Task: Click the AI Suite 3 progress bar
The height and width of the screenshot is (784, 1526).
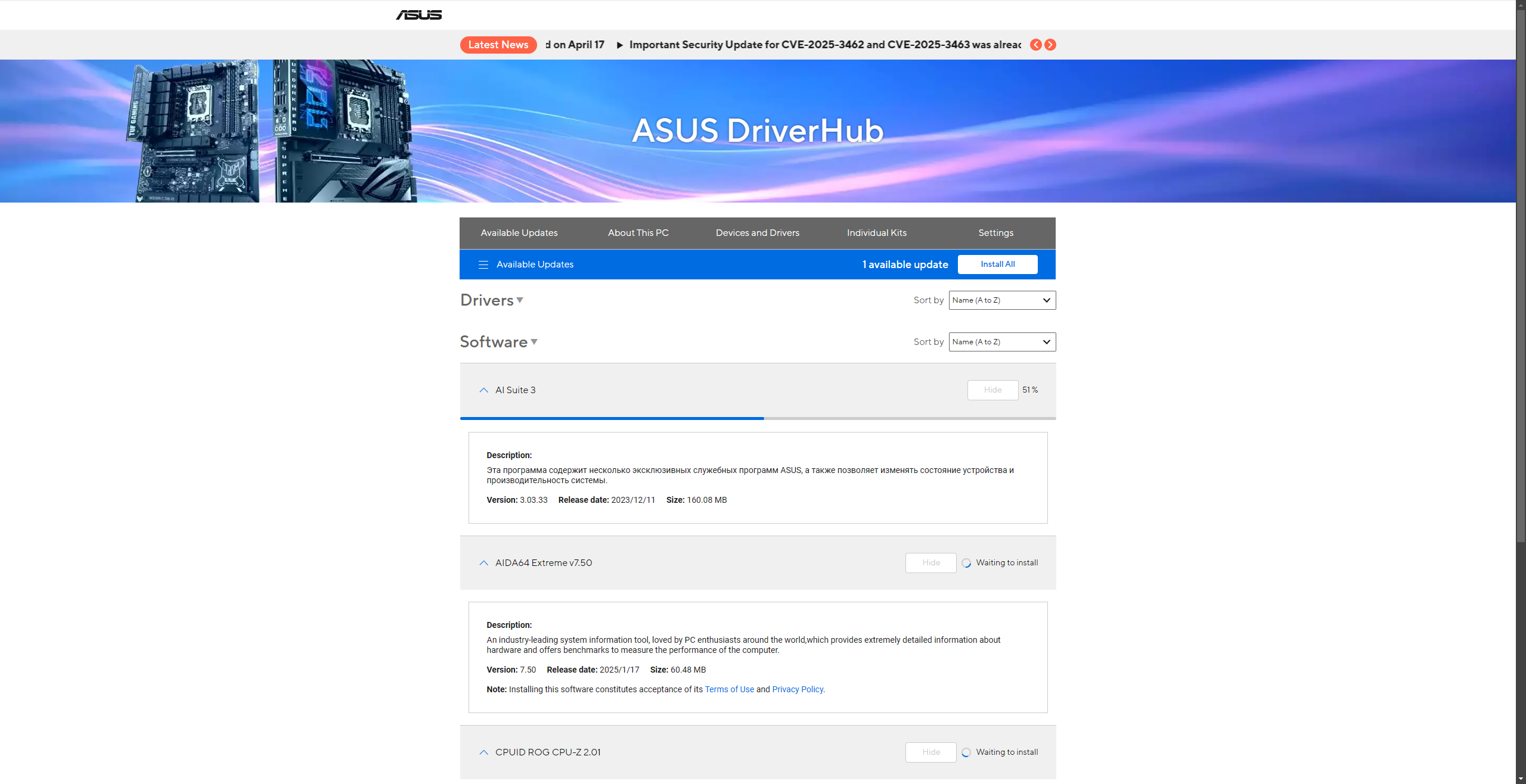Action: click(x=758, y=418)
